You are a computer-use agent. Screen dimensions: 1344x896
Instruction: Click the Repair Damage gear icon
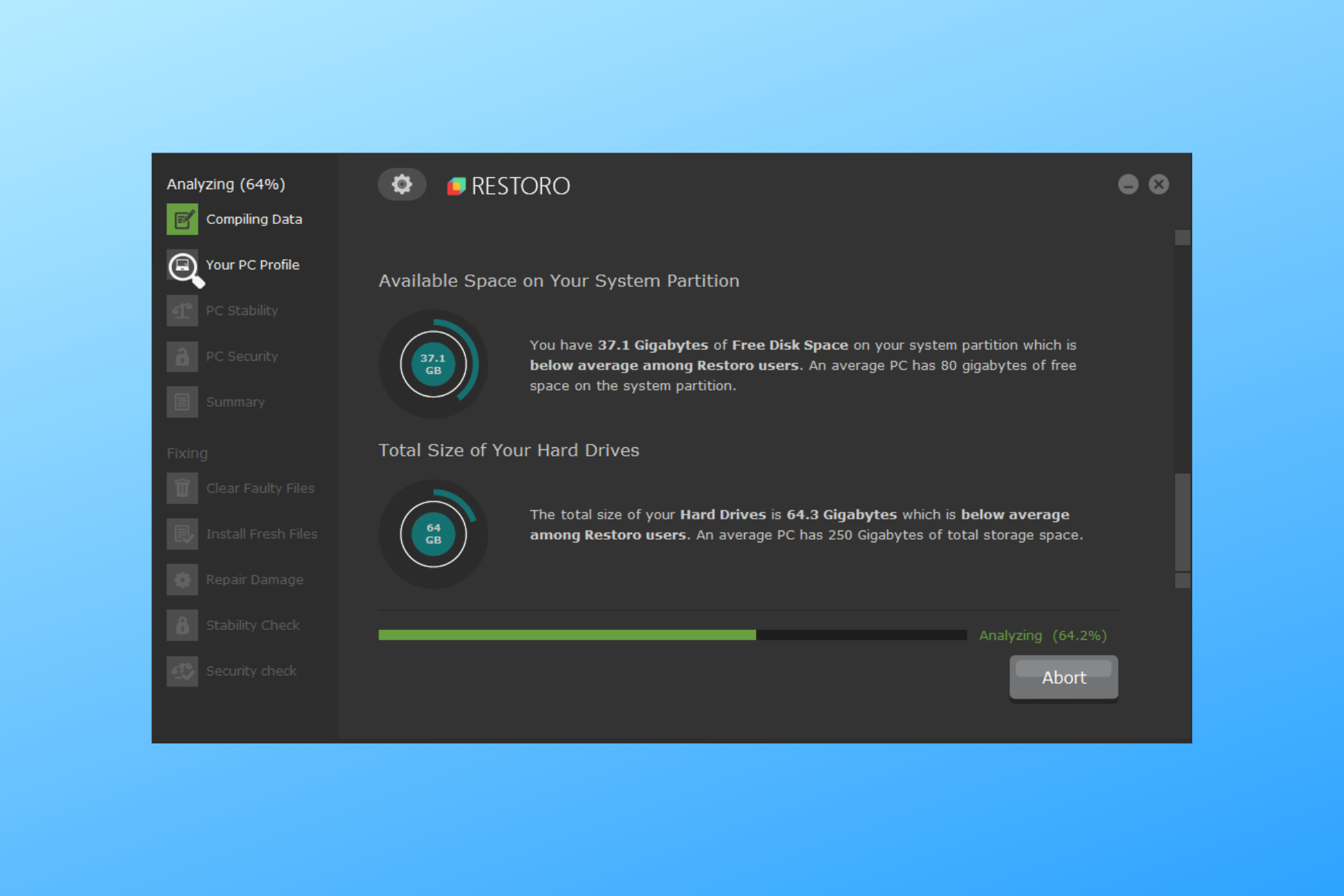click(x=182, y=580)
